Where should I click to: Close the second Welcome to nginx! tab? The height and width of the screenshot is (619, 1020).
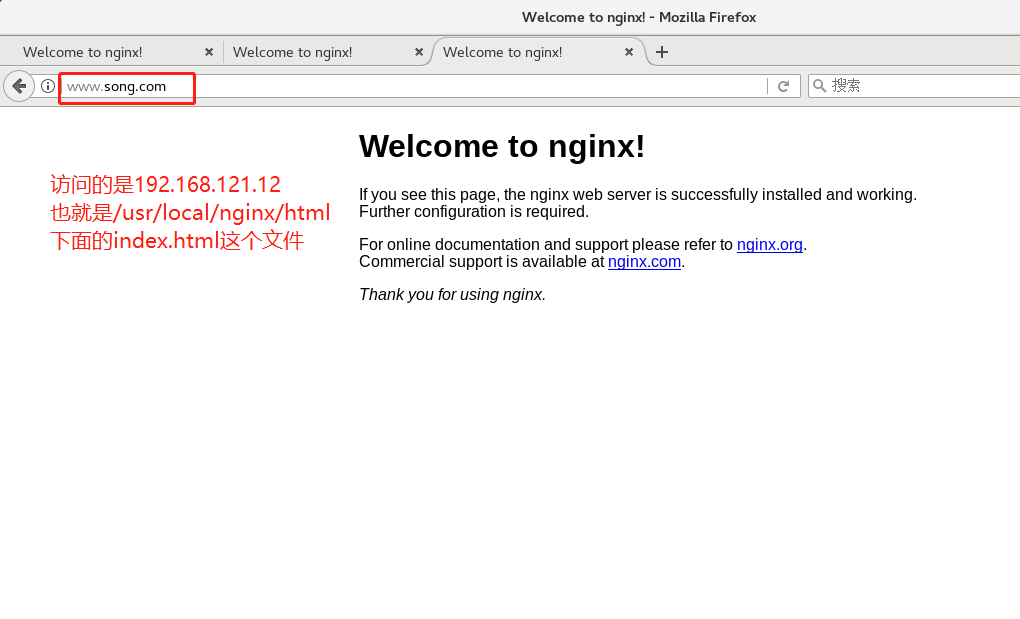pyautogui.click(x=419, y=52)
